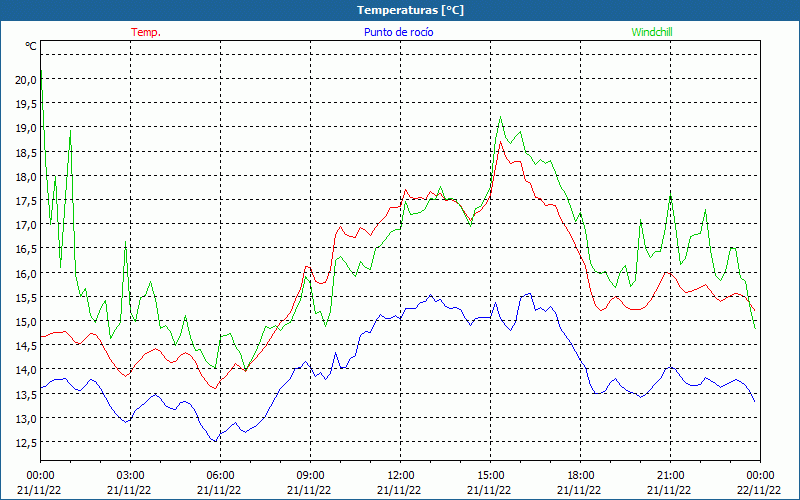
Task: Click the 16,0 y-axis value
Action: pos(27,273)
